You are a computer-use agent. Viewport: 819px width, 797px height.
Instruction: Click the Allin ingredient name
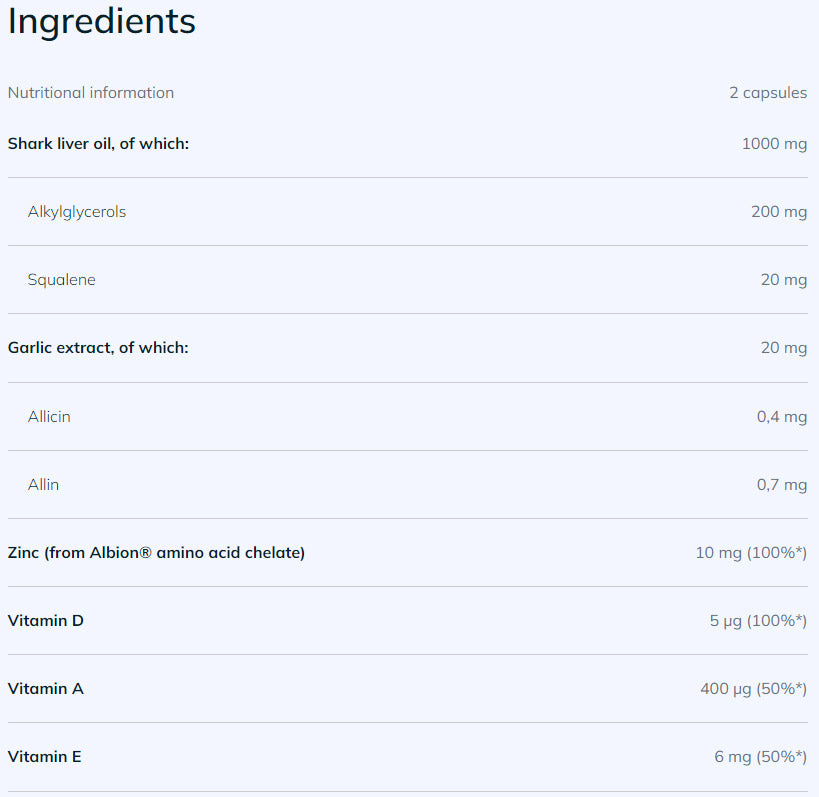click(43, 484)
